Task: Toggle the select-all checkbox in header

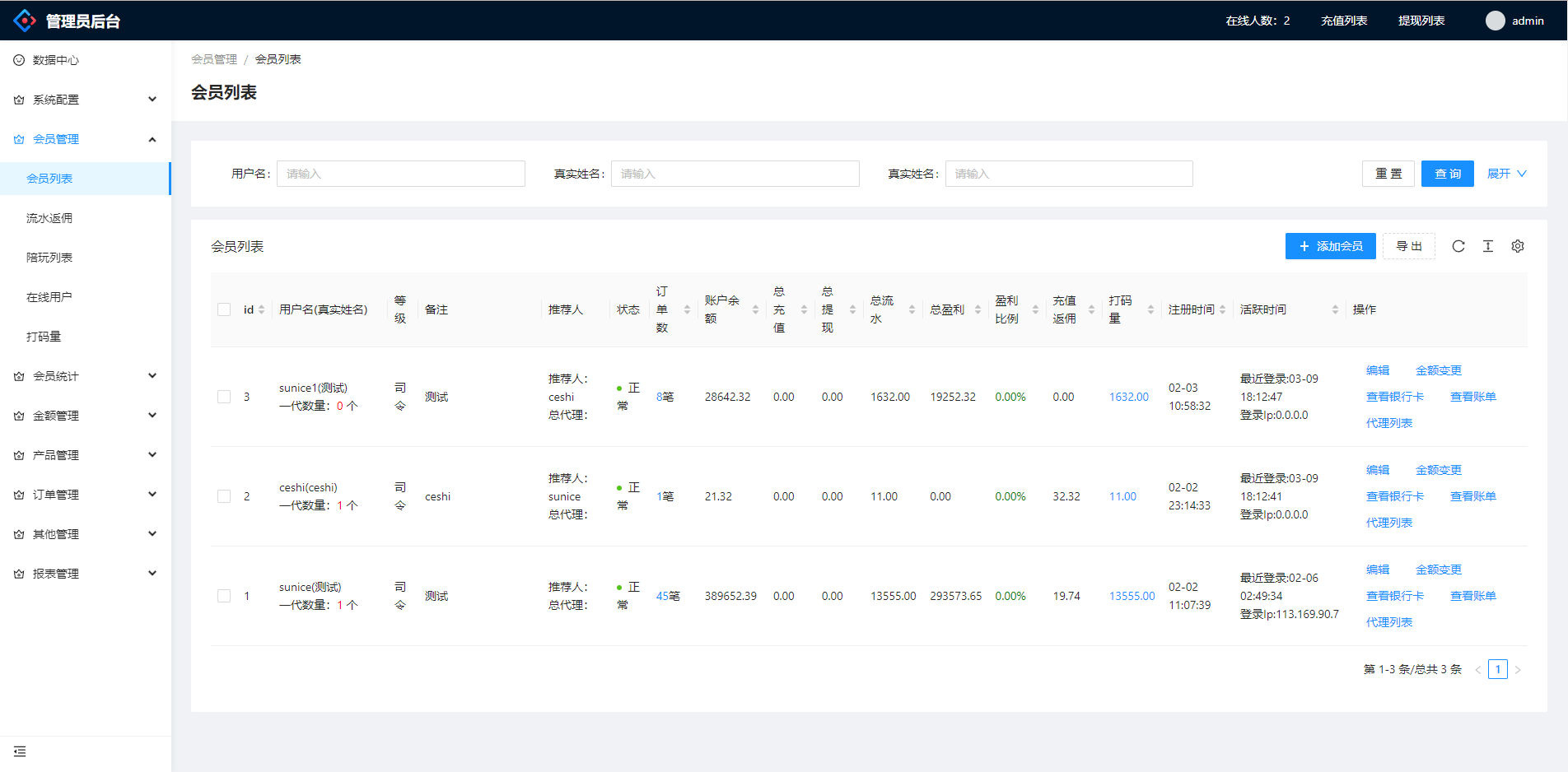Action: click(x=224, y=309)
